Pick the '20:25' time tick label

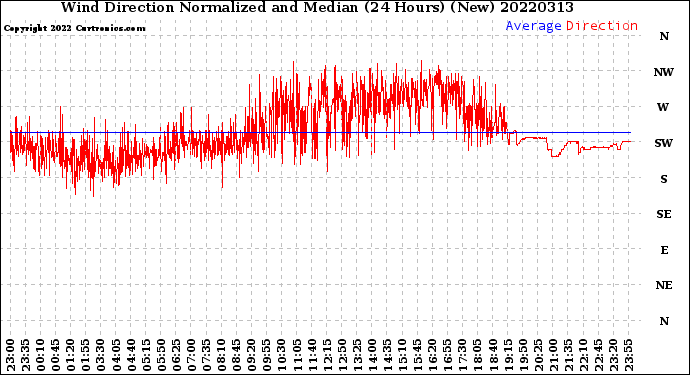pyautogui.click(x=537, y=355)
